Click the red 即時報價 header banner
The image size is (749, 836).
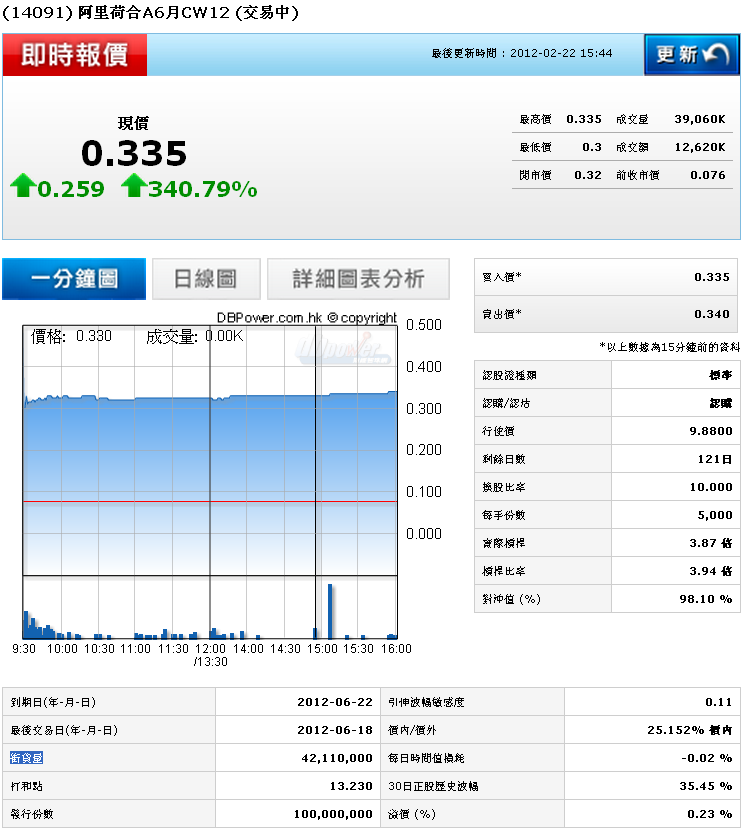[x=75, y=55]
